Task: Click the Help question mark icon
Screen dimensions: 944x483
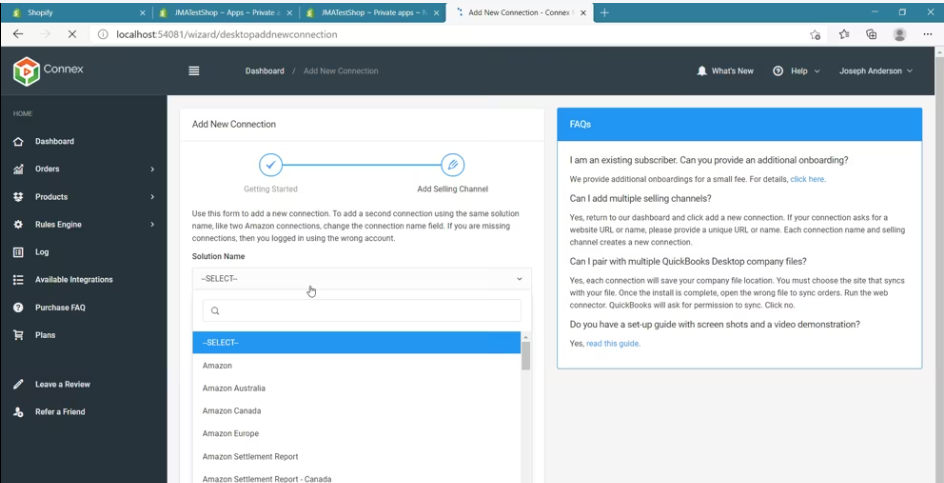Action: [x=778, y=71]
